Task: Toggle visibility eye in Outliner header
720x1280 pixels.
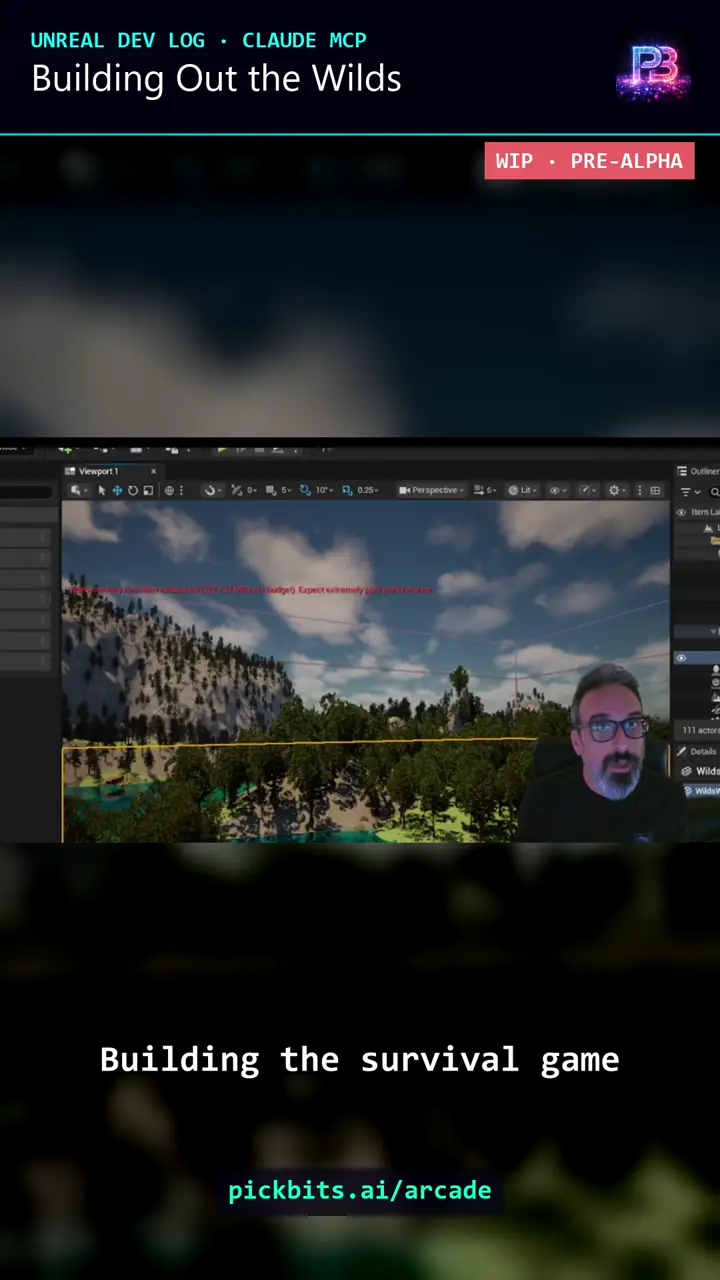Action: [681, 512]
